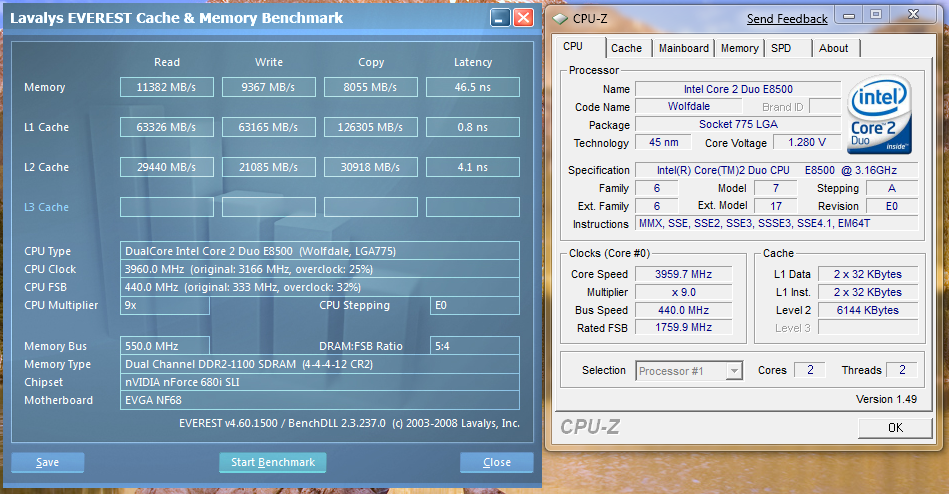
Task: Click the Memory Read value 11382 MB/s
Action: [x=166, y=87]
